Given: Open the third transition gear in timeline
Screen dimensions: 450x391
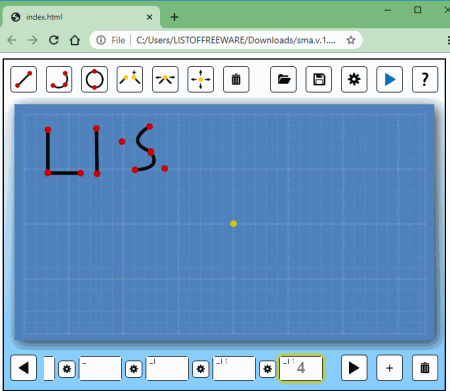Looking at the screenshot, I should (200, 369).
